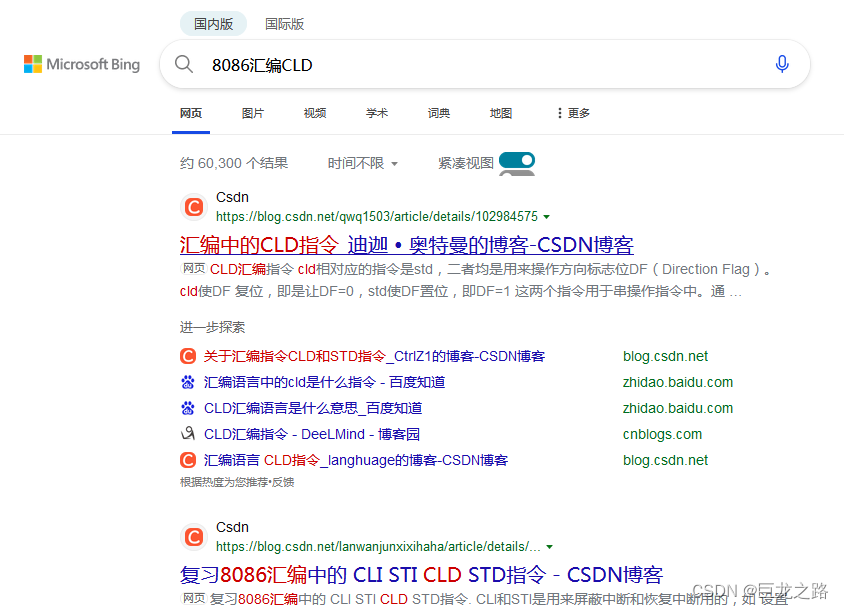Click the Baidu paw icon beside CLD汇编语言是什么意思
844x609 pixels.
pyautogui.click(x=188, y=408)
